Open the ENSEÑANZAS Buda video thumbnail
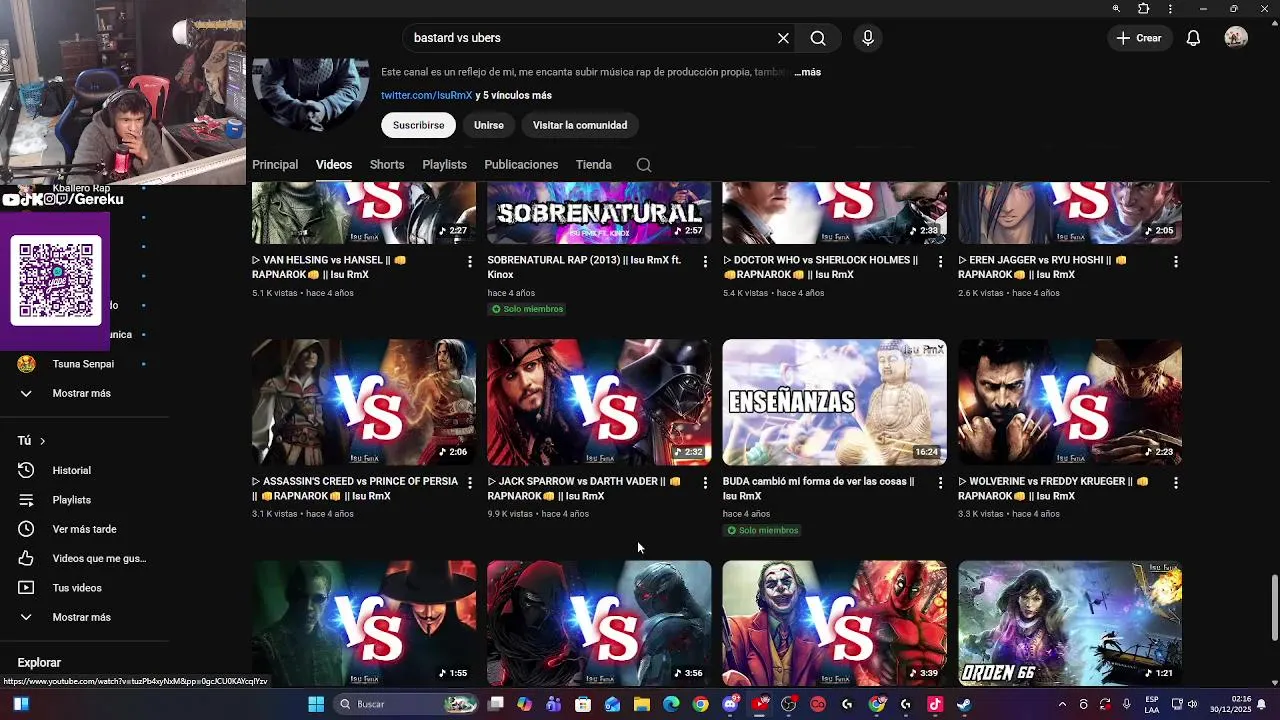Screen dimensions: 1280x720 tap(834, 402)
